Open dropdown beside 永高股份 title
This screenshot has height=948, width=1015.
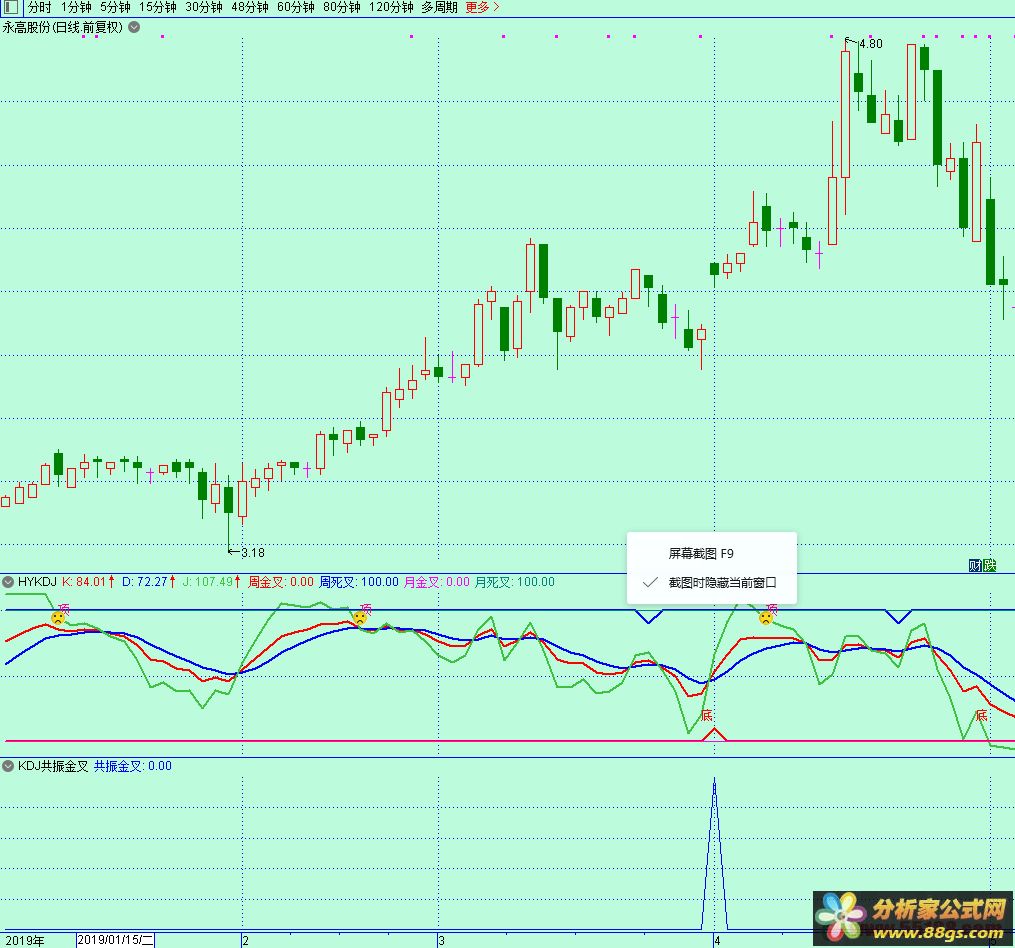pyautogui.click(x=134, y=27)
